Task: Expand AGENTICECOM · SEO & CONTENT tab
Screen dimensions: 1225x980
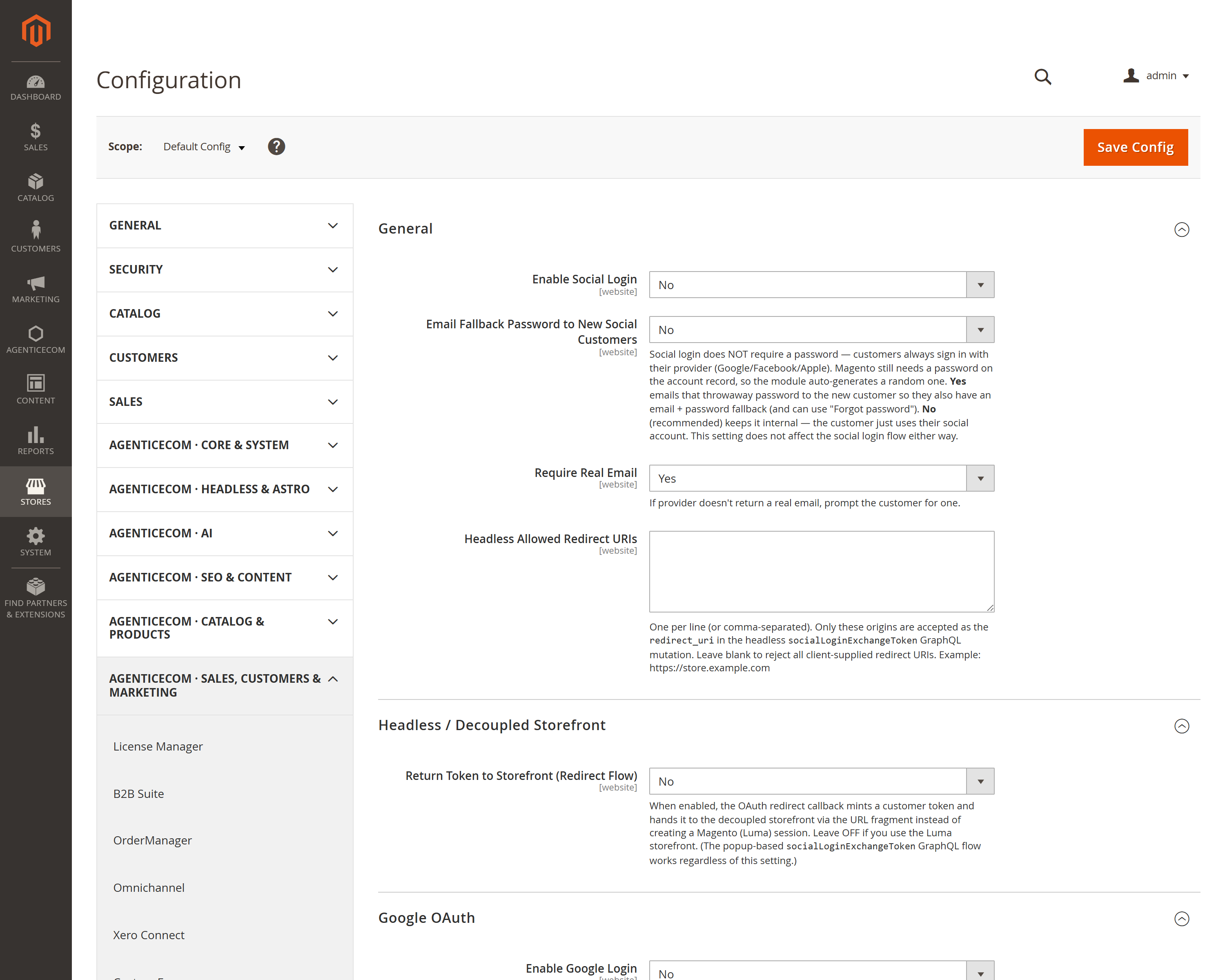Action: (x=225, y=578)
